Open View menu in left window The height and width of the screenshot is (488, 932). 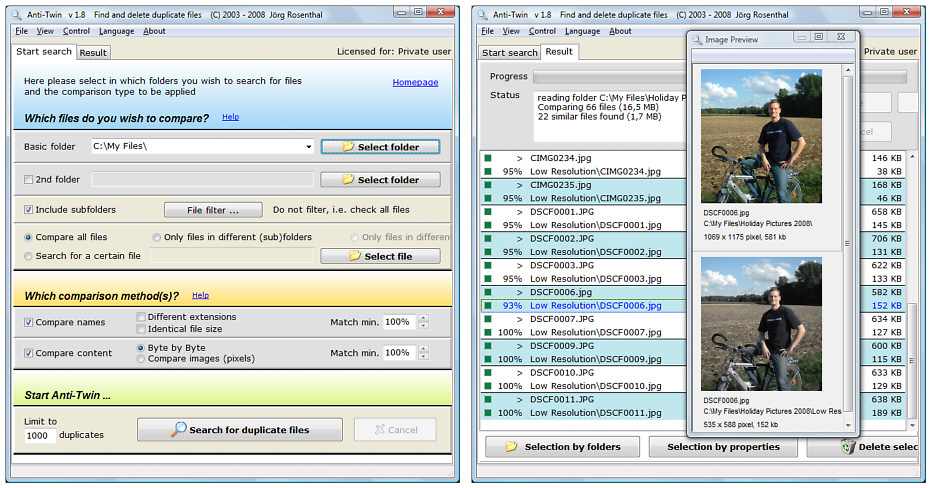click(45, 31)
